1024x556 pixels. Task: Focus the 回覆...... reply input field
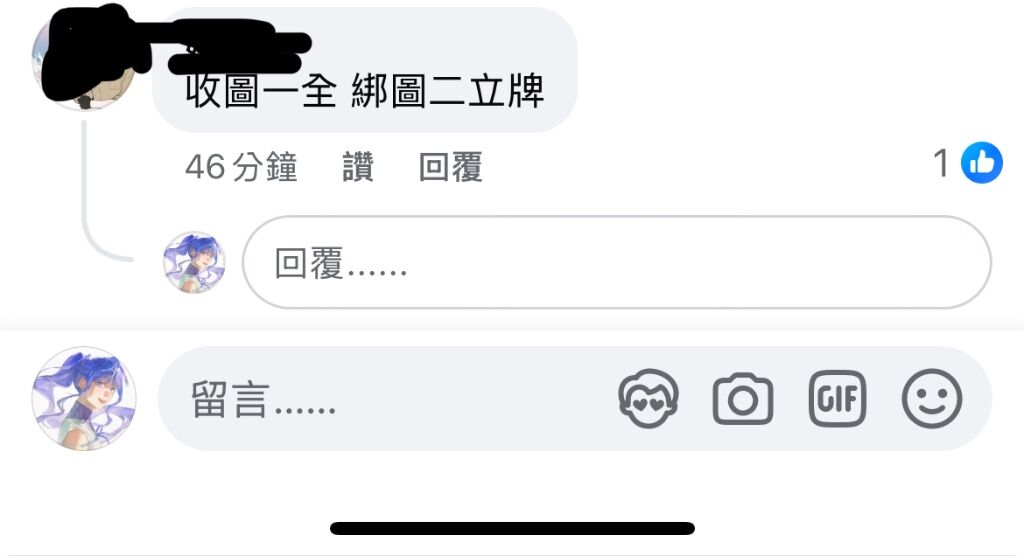click(616, 262)
